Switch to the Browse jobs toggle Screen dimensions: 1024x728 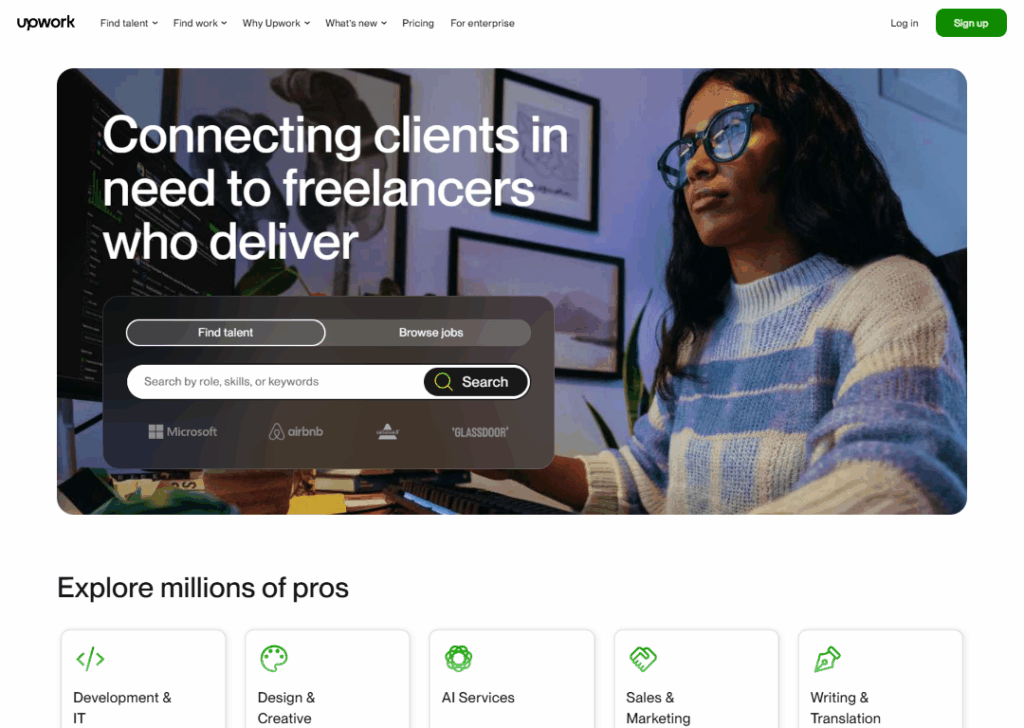(x=430, y=332)
